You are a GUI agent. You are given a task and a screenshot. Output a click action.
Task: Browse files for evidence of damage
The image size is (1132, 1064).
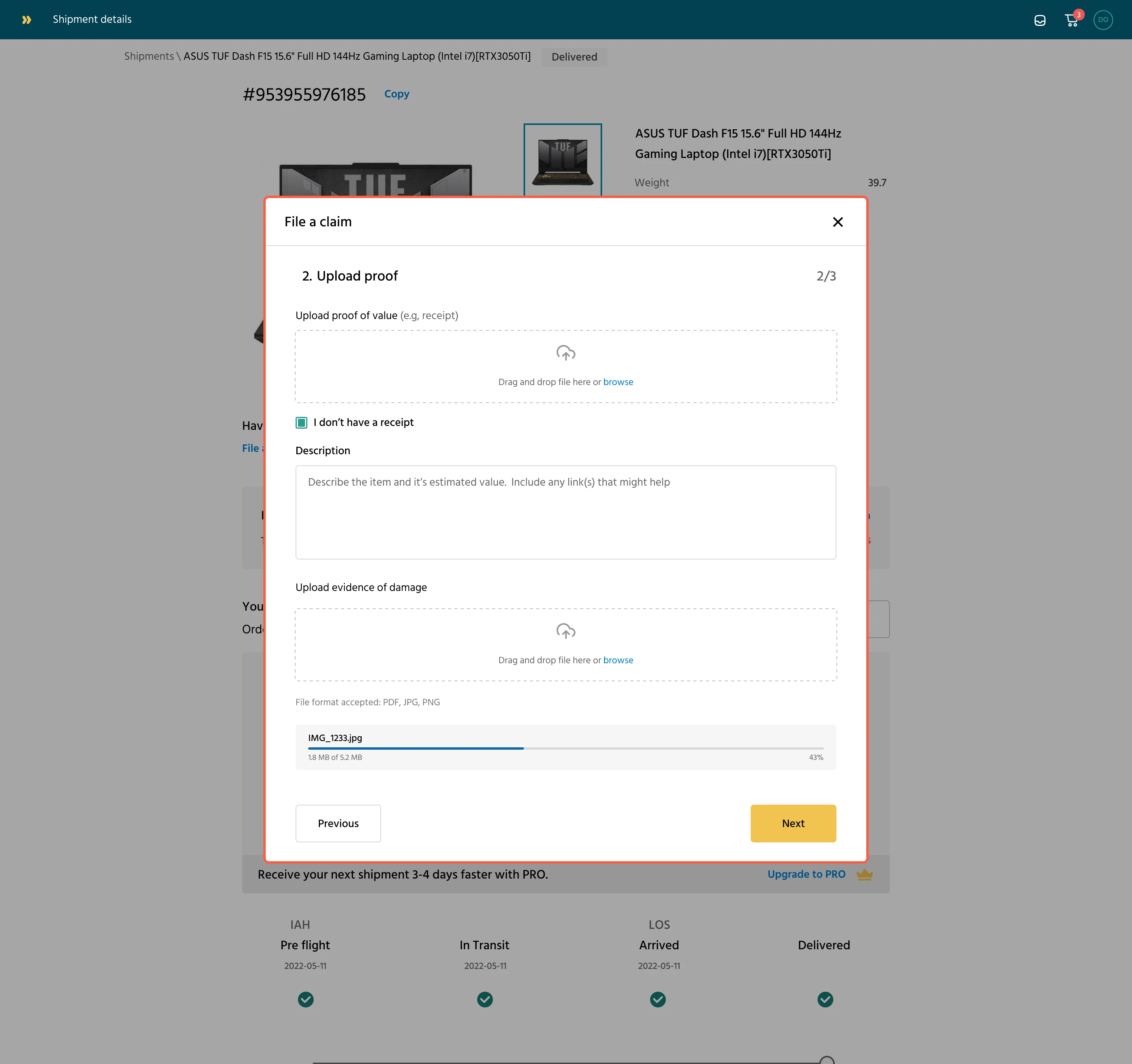[618, 660]
